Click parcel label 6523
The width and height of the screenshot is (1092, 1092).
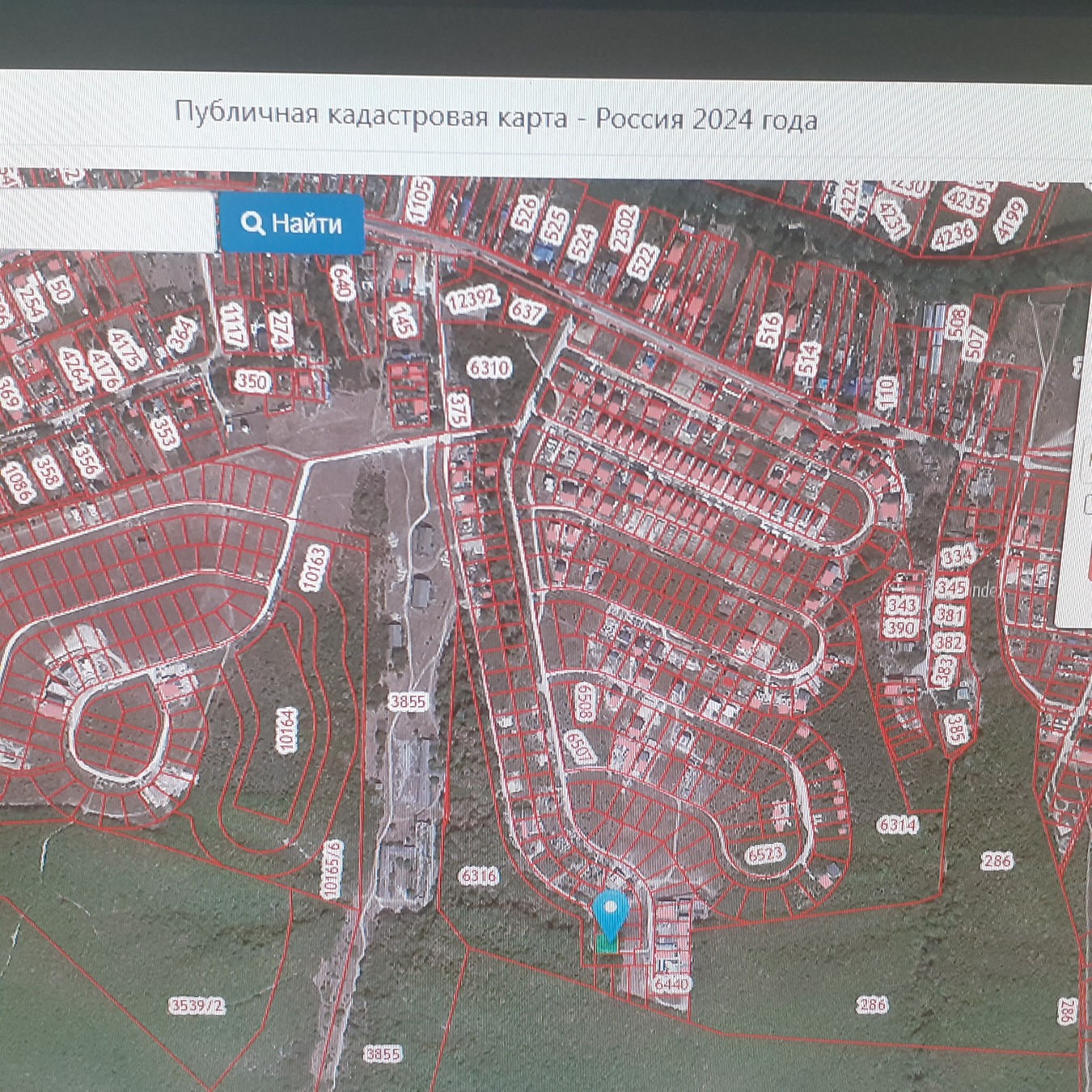[x=765, y=855]
